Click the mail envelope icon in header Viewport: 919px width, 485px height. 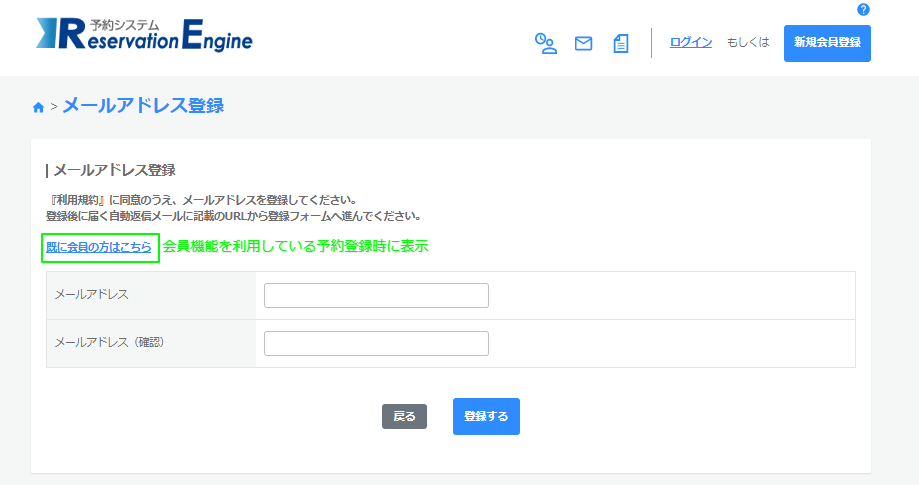coord(583,43)
